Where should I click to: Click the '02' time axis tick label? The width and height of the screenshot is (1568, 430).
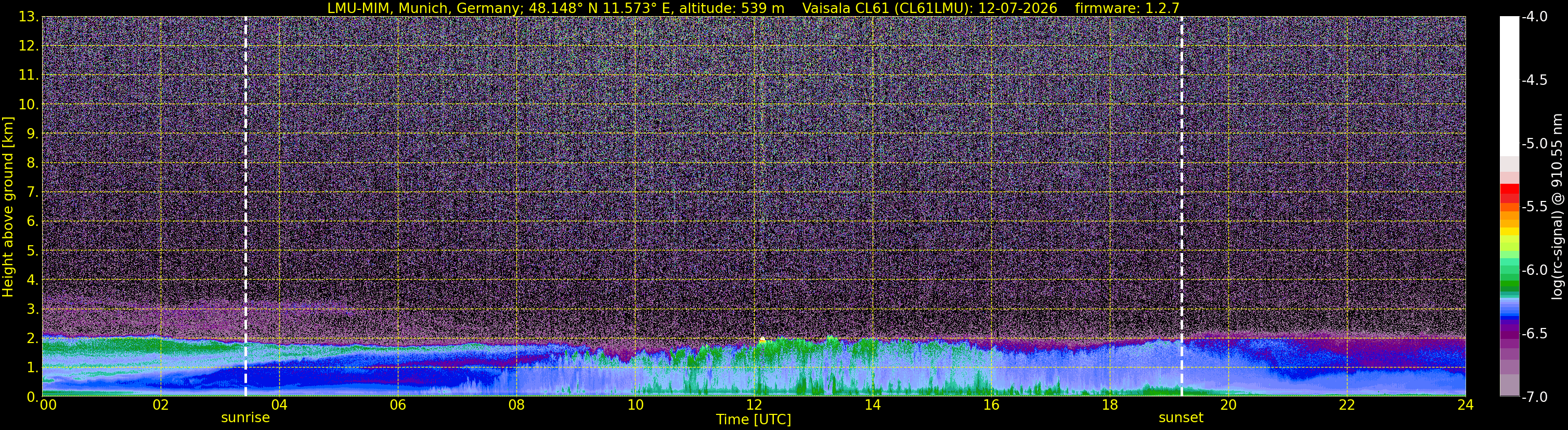[161, 405]
